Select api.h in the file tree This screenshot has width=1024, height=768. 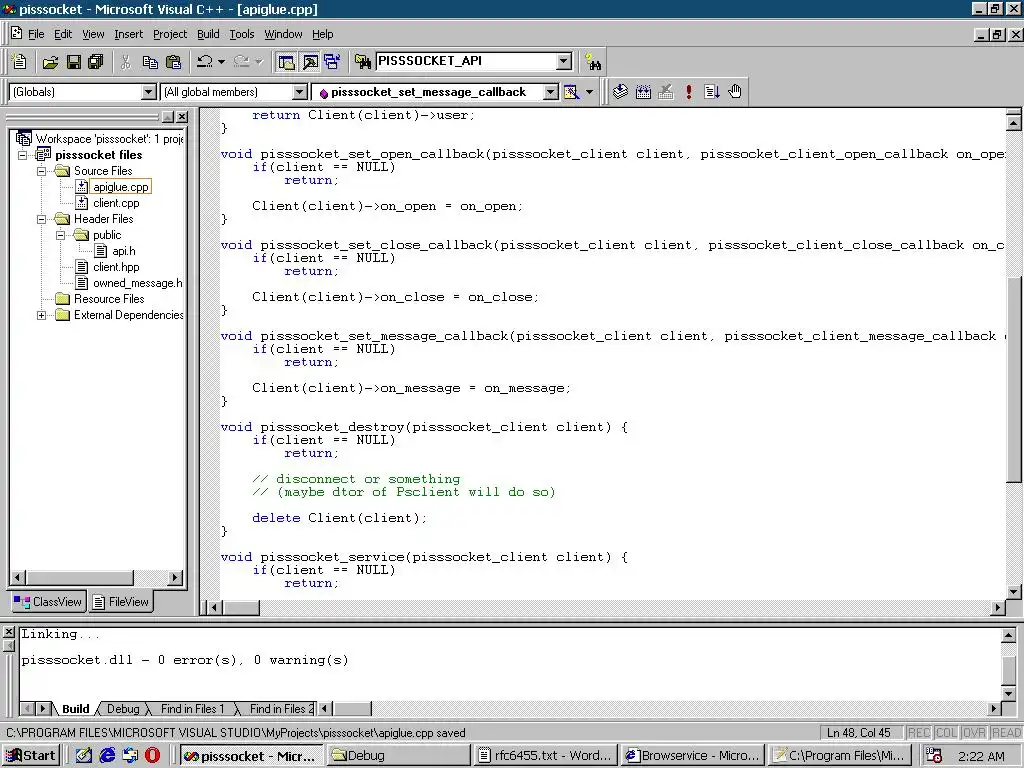(x=123, y=251)
